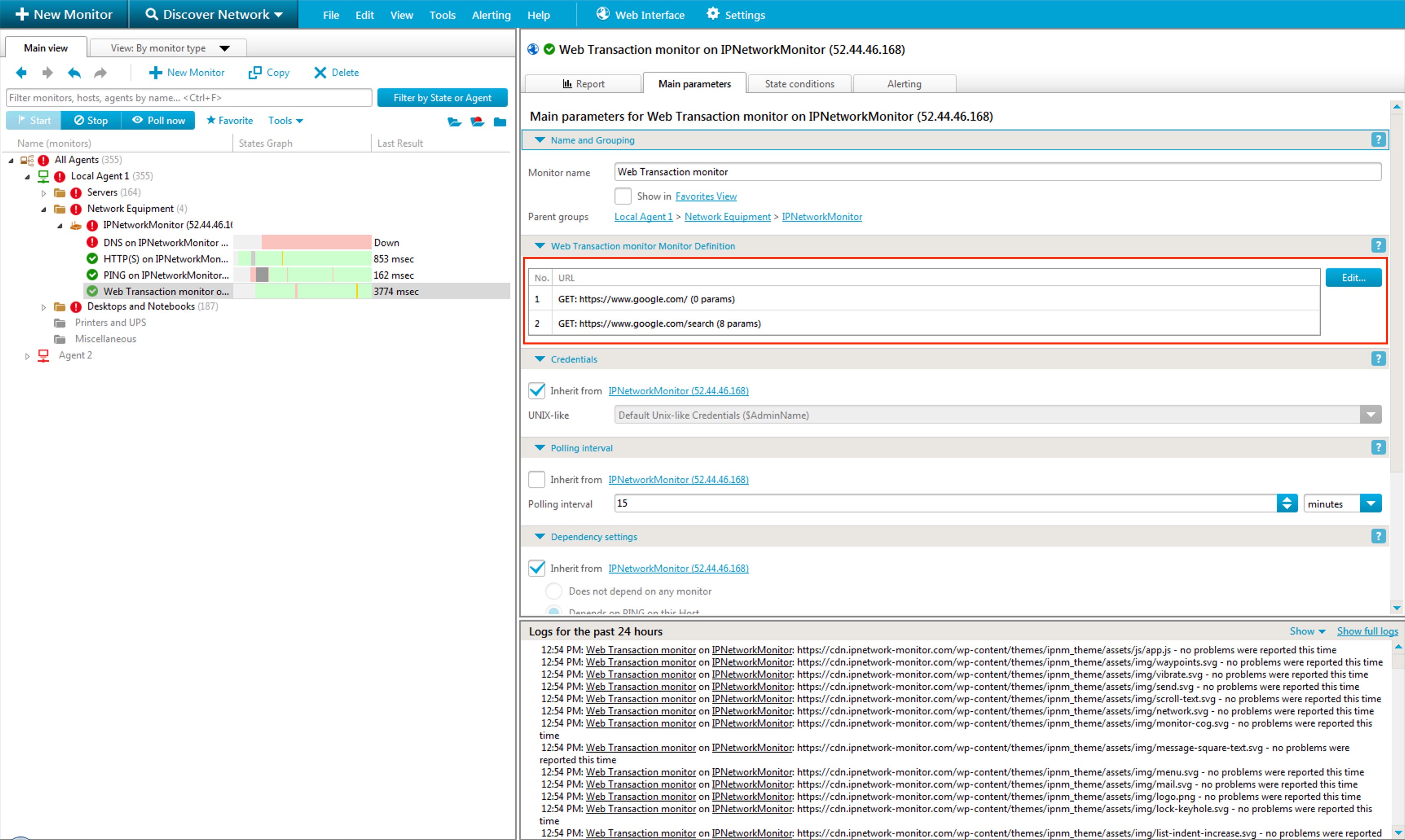Click the collapse-all closed folder icon

500,122
